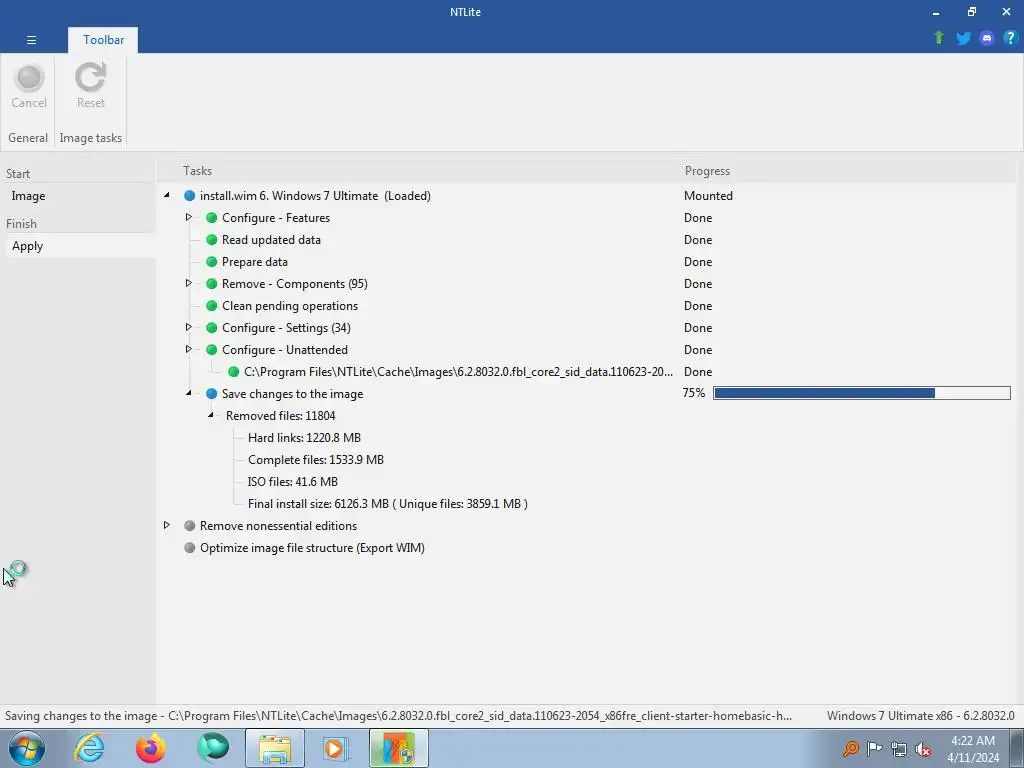
Task: Select the Final install size row
Action: point(387,504)
